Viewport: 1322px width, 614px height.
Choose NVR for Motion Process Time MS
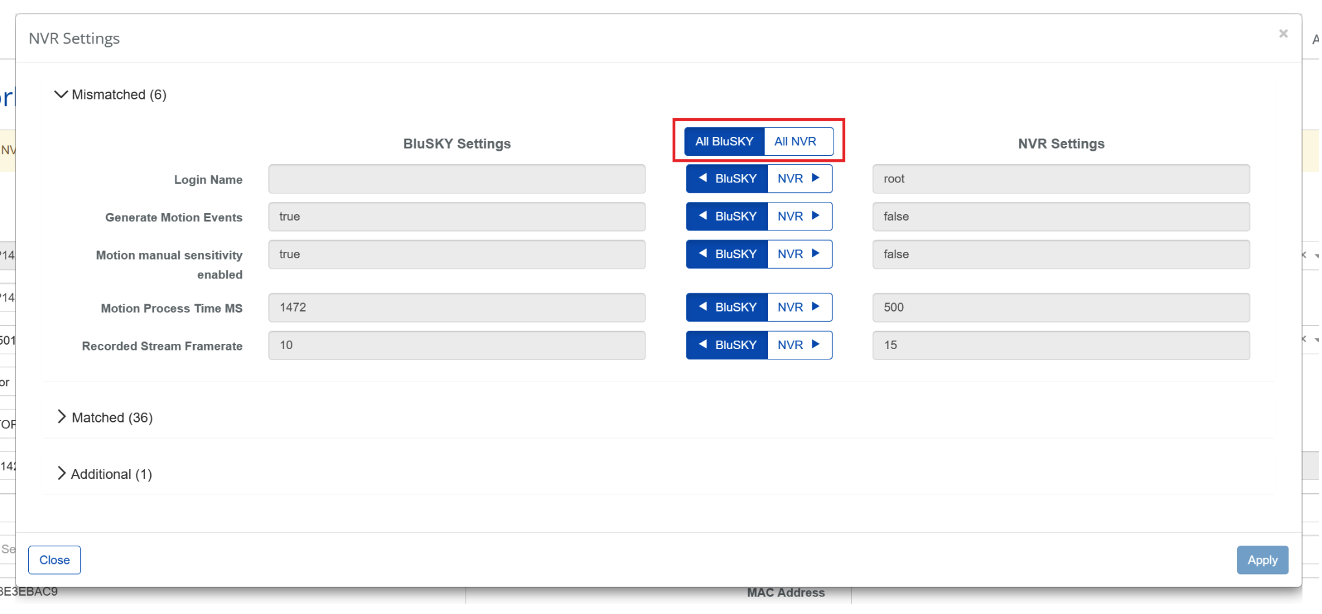point(799,308)
